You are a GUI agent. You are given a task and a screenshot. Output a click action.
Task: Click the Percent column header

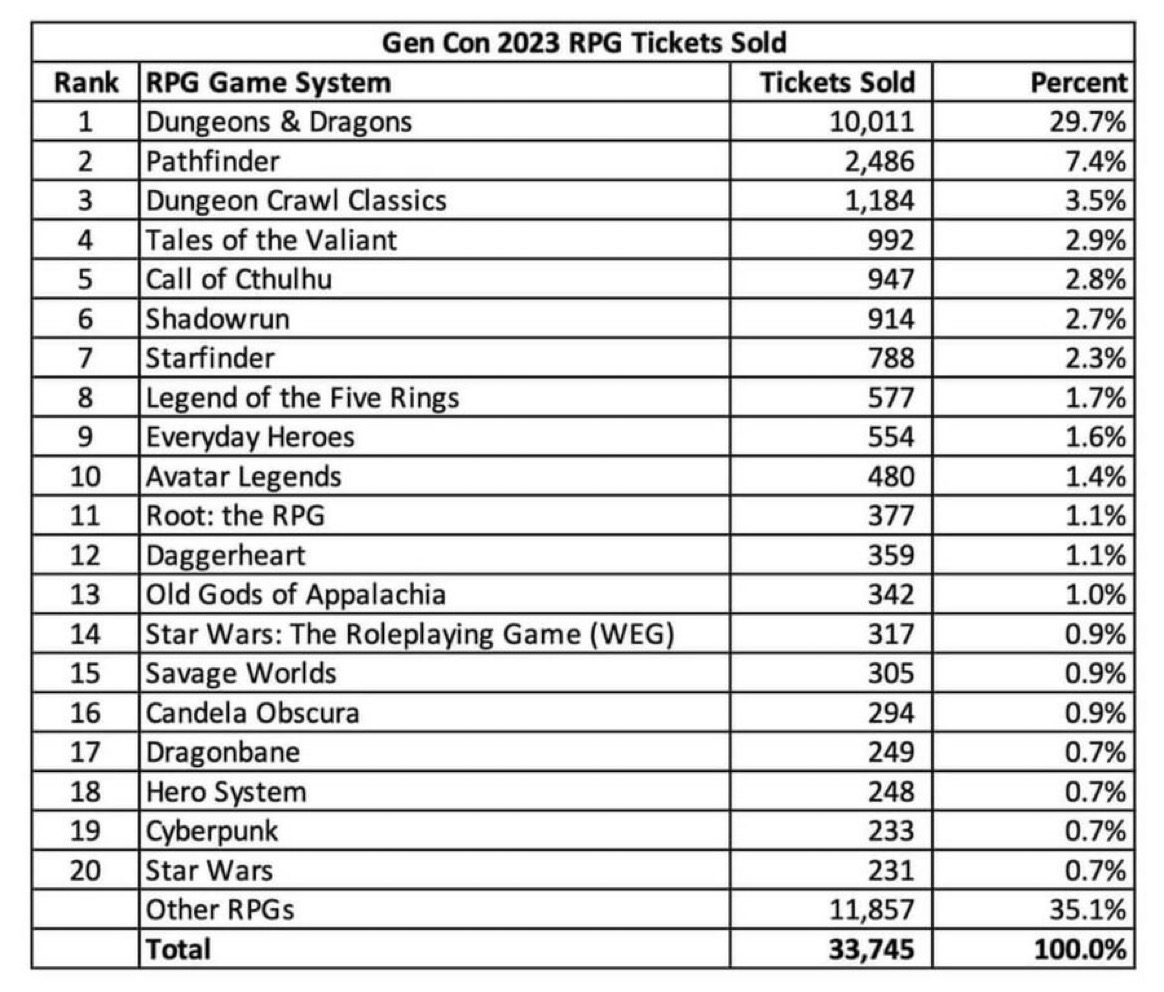coord(1079,82)
